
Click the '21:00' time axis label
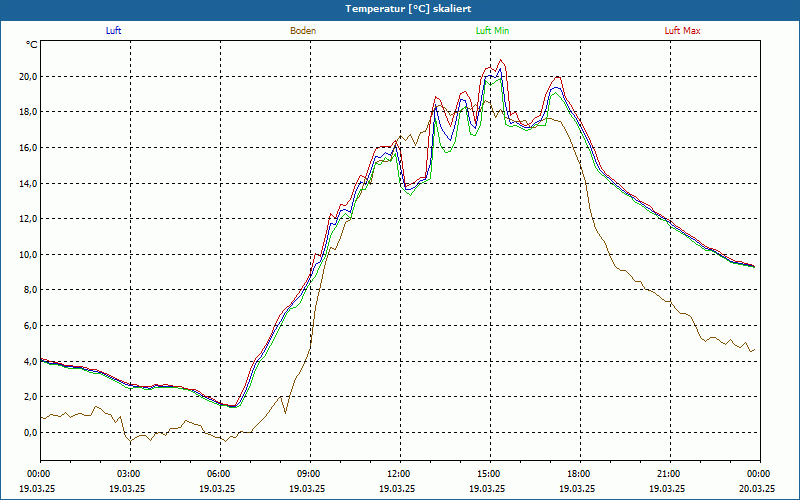pyautogui.click(x=670, y=474)
